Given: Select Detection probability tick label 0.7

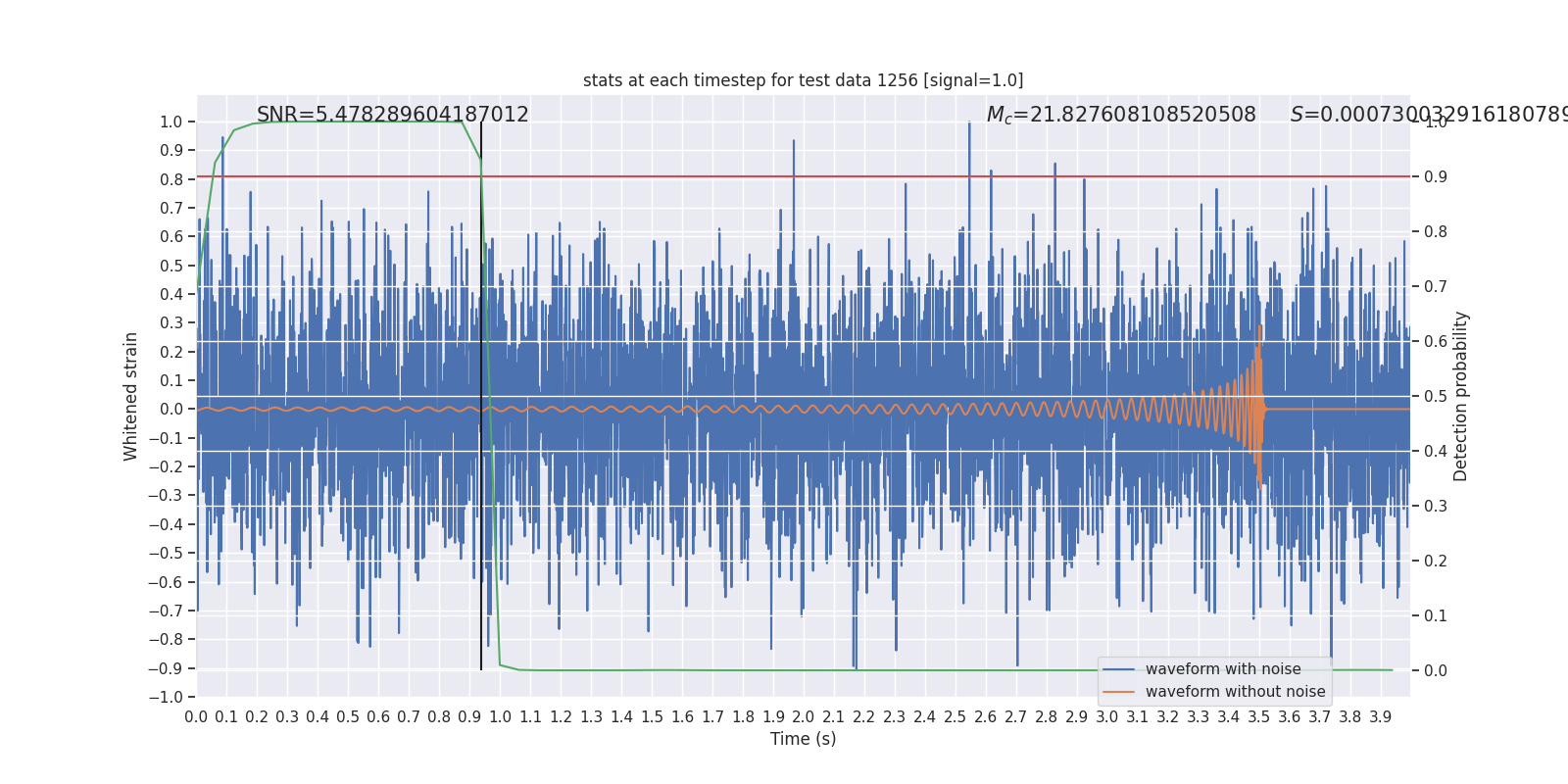Looking at the screenshot, I should [x=1436, y=287].
